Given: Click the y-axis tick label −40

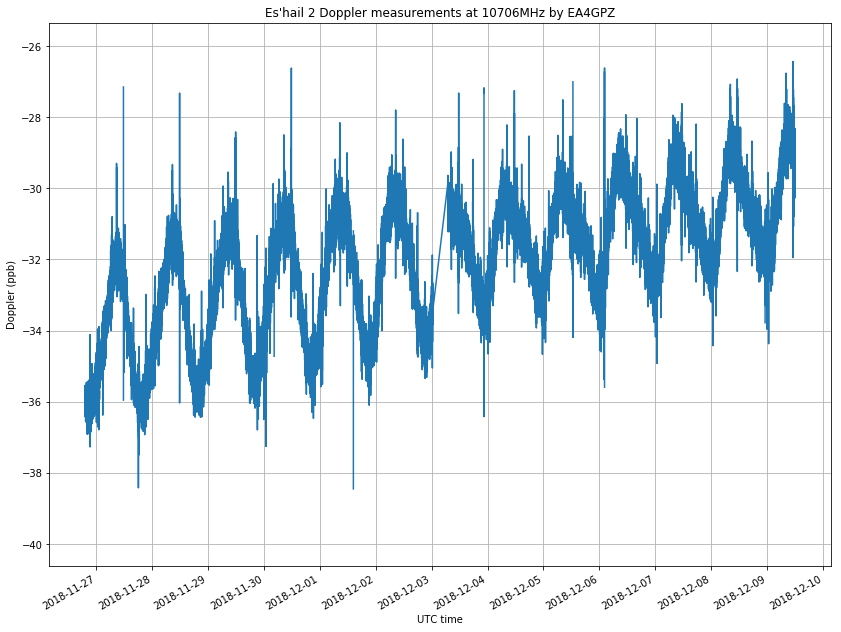Looking at the screenshot, I should 32,545.
